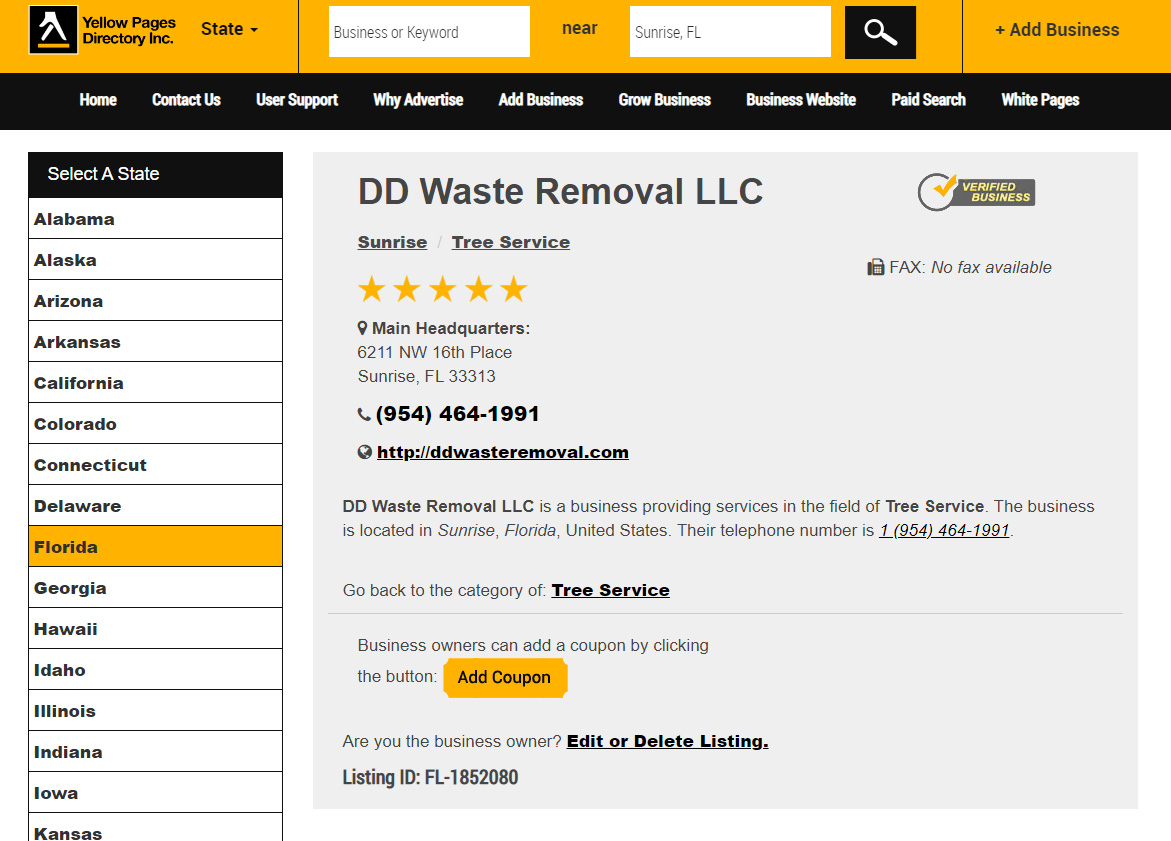Click the bold (954) 464-1991 phone number
Image resolution: width=1171 pixels, height=841 pixels.
pos(457,414)
